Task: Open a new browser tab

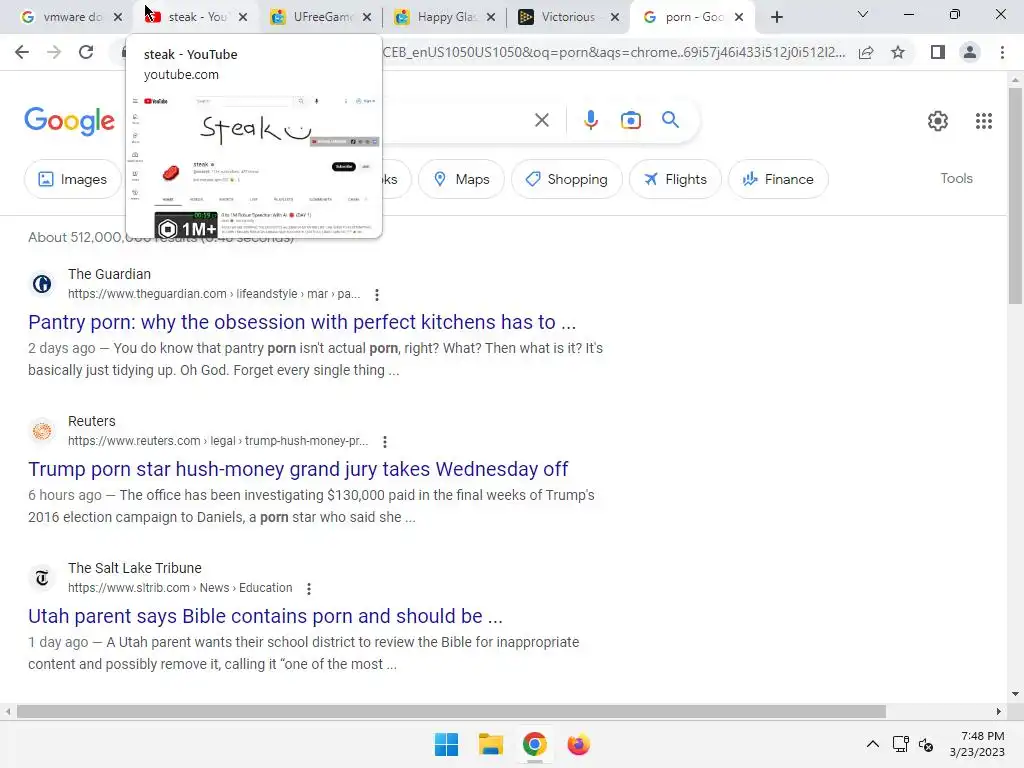Action: [x=776, y=17]
